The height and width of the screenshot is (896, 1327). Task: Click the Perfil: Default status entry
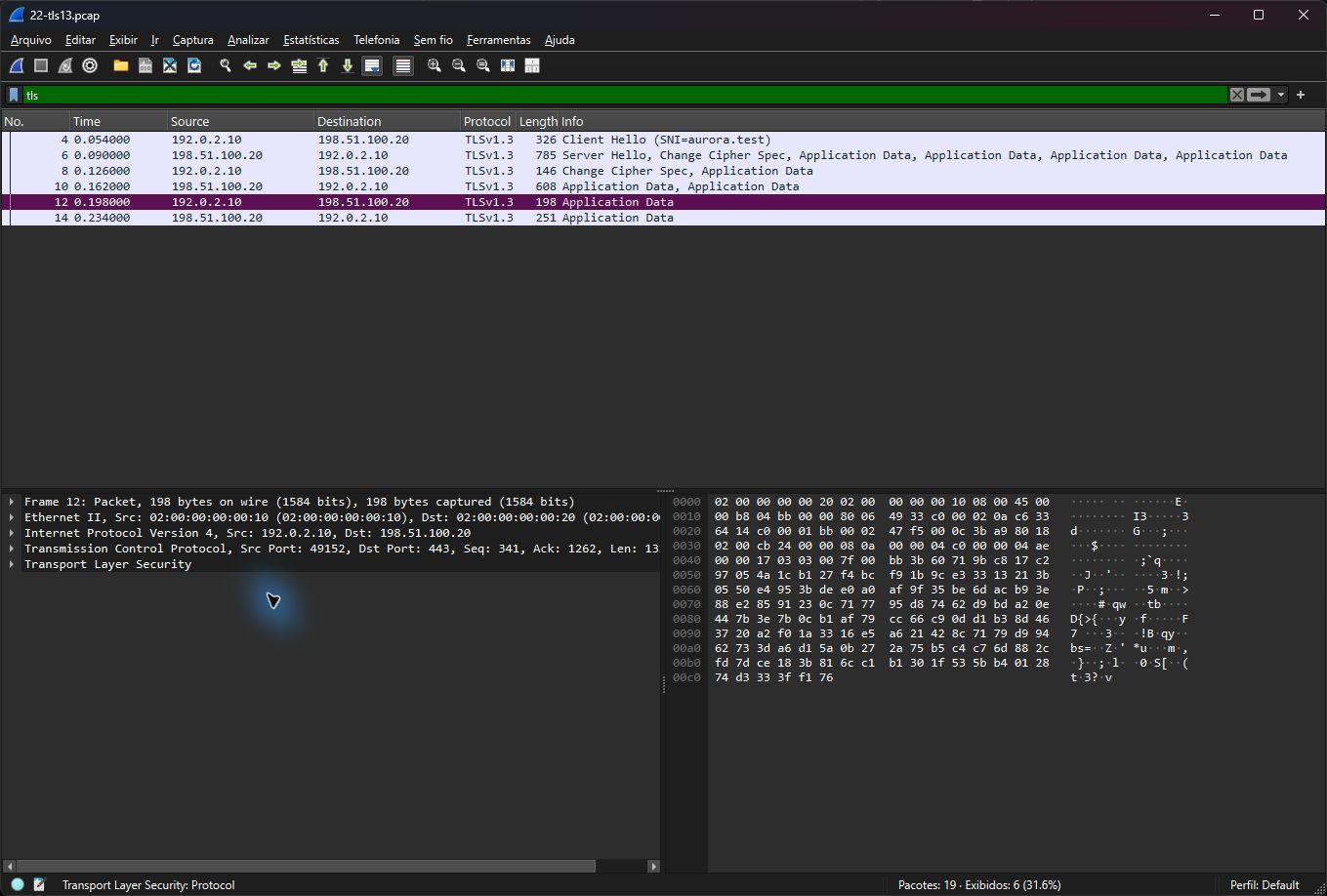point(1265,885)
